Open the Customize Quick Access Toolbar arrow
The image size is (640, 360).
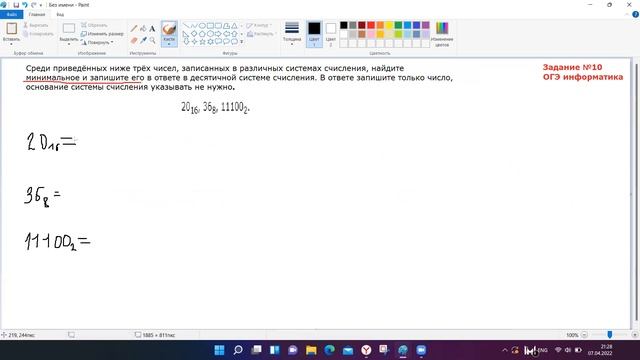[41, 5]
